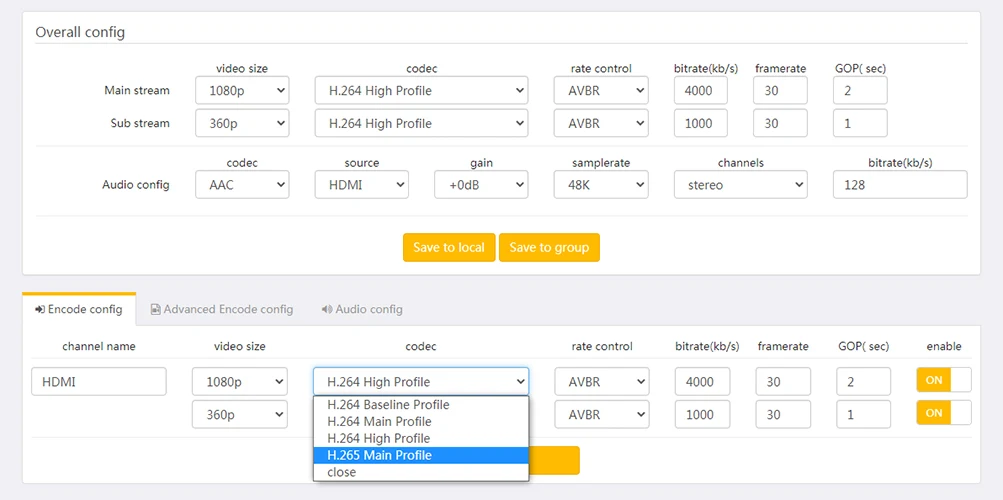Open the audio samplerate dropdown

coord(600,185)
